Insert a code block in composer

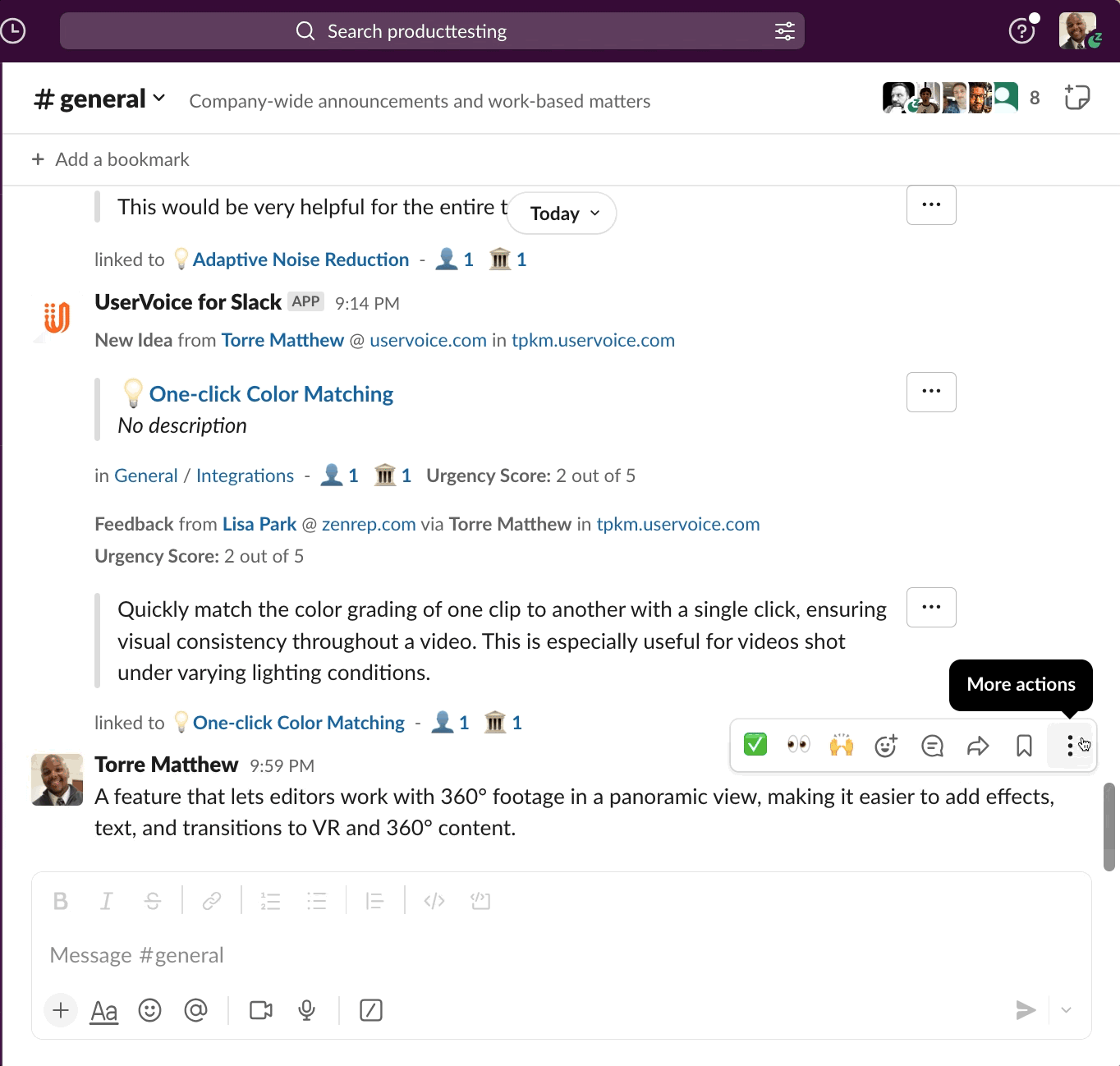click(x=480, y=901)
